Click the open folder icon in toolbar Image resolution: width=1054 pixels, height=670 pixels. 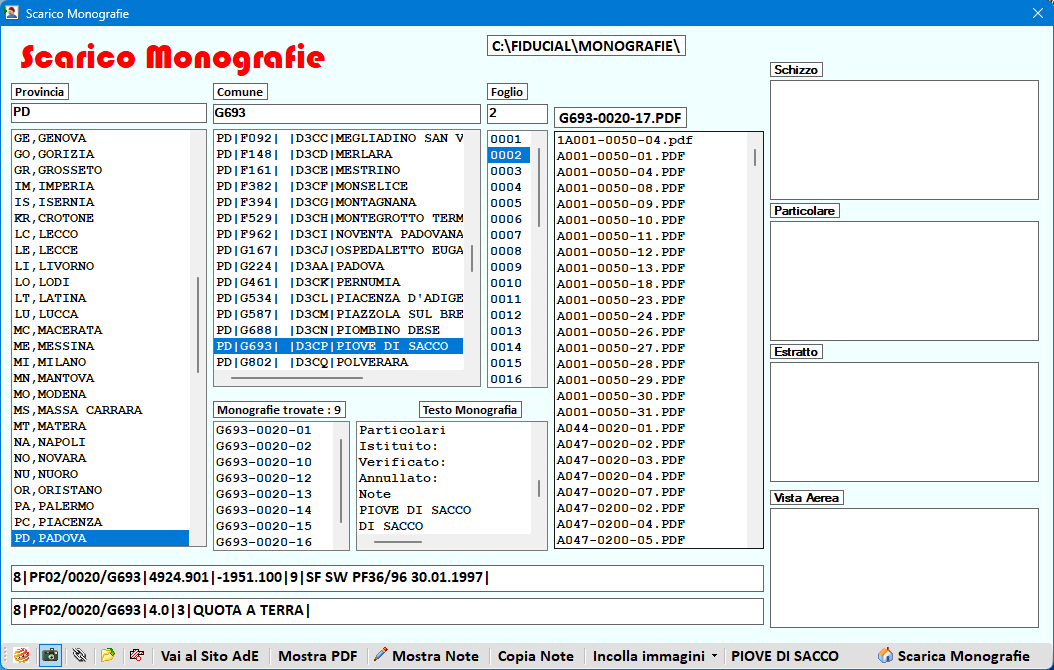tap(108, 655)
